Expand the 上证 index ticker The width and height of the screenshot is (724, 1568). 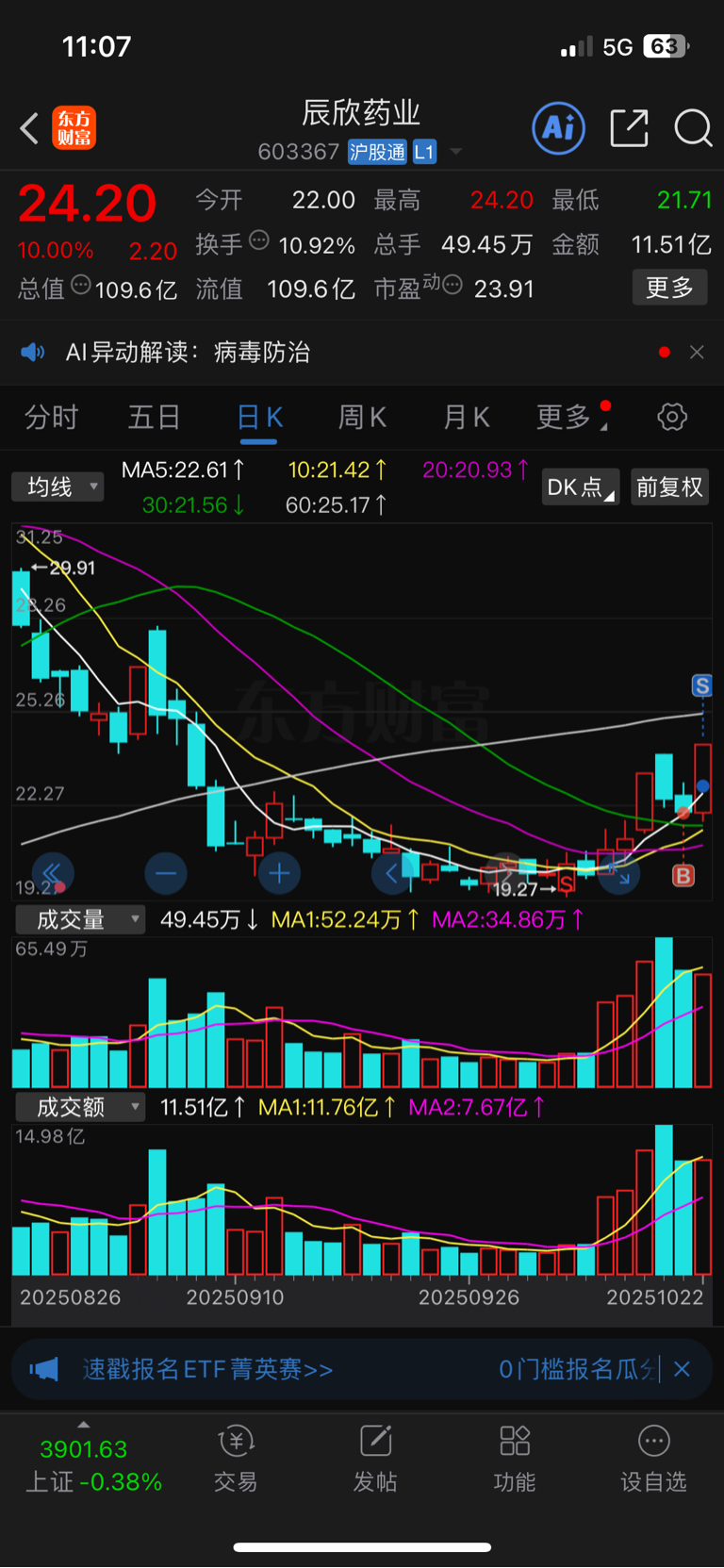84,1425
